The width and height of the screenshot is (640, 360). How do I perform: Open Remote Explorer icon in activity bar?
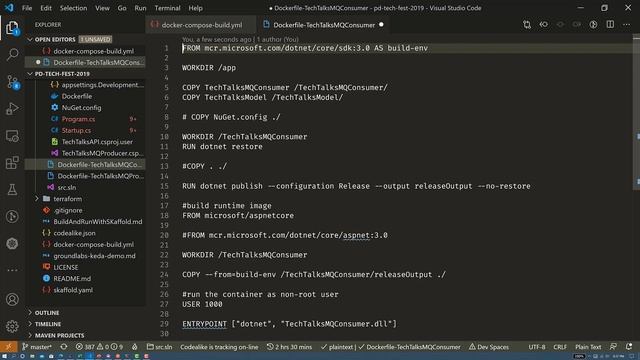pos(12,136)
